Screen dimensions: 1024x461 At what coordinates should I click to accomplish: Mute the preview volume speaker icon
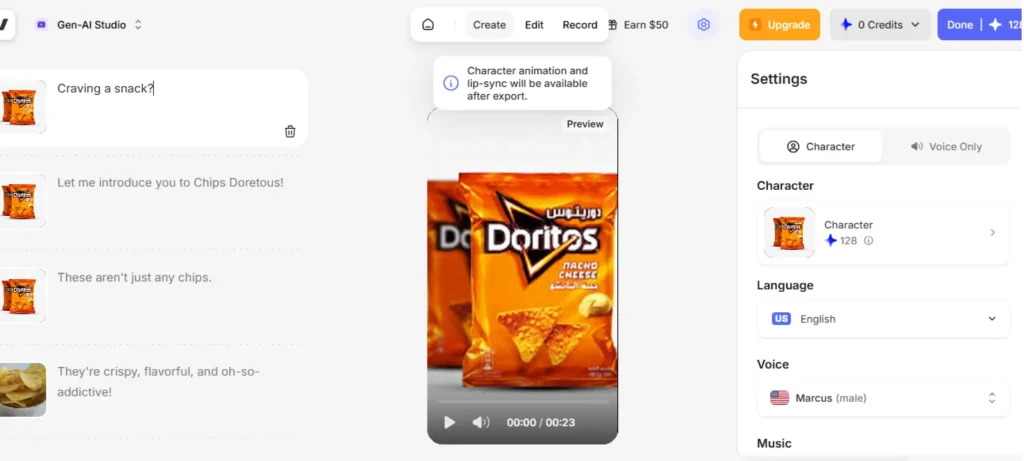point(480,422)
